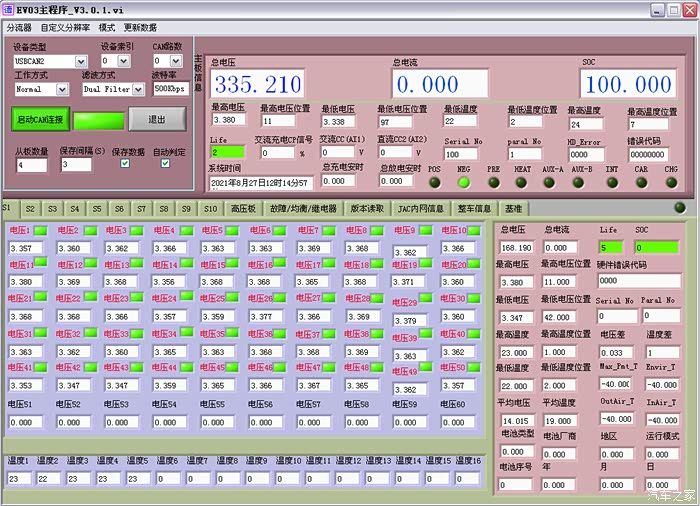The image size is (700, 506).
Task: Expand the 工作方式 Normal dropdown
Action: click(41, 89)
